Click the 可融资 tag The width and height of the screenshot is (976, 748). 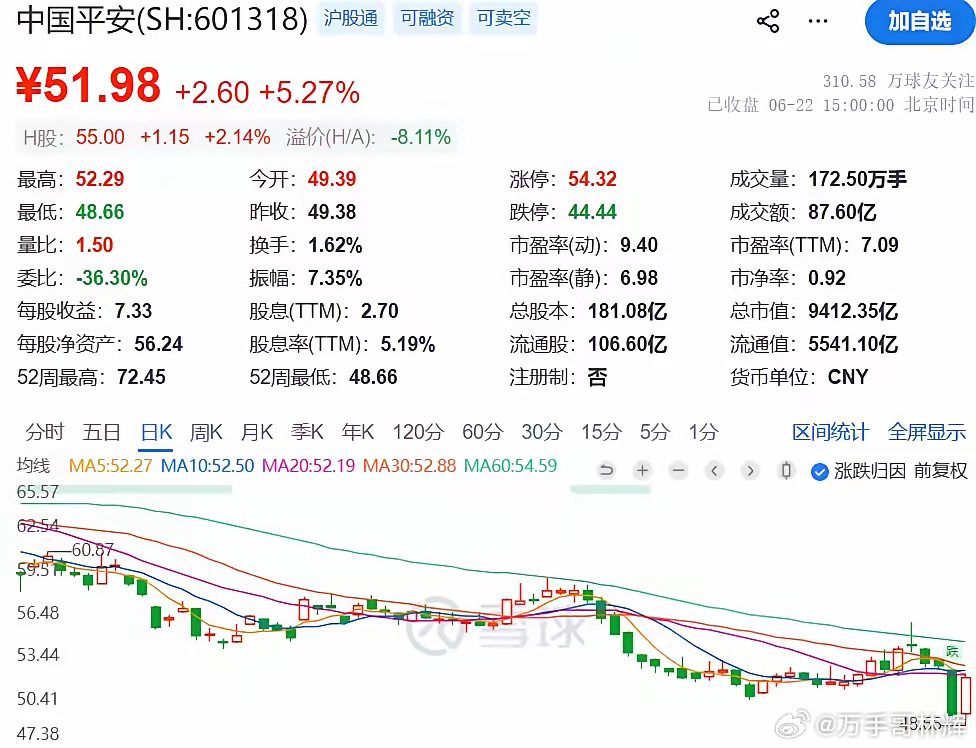427,18
